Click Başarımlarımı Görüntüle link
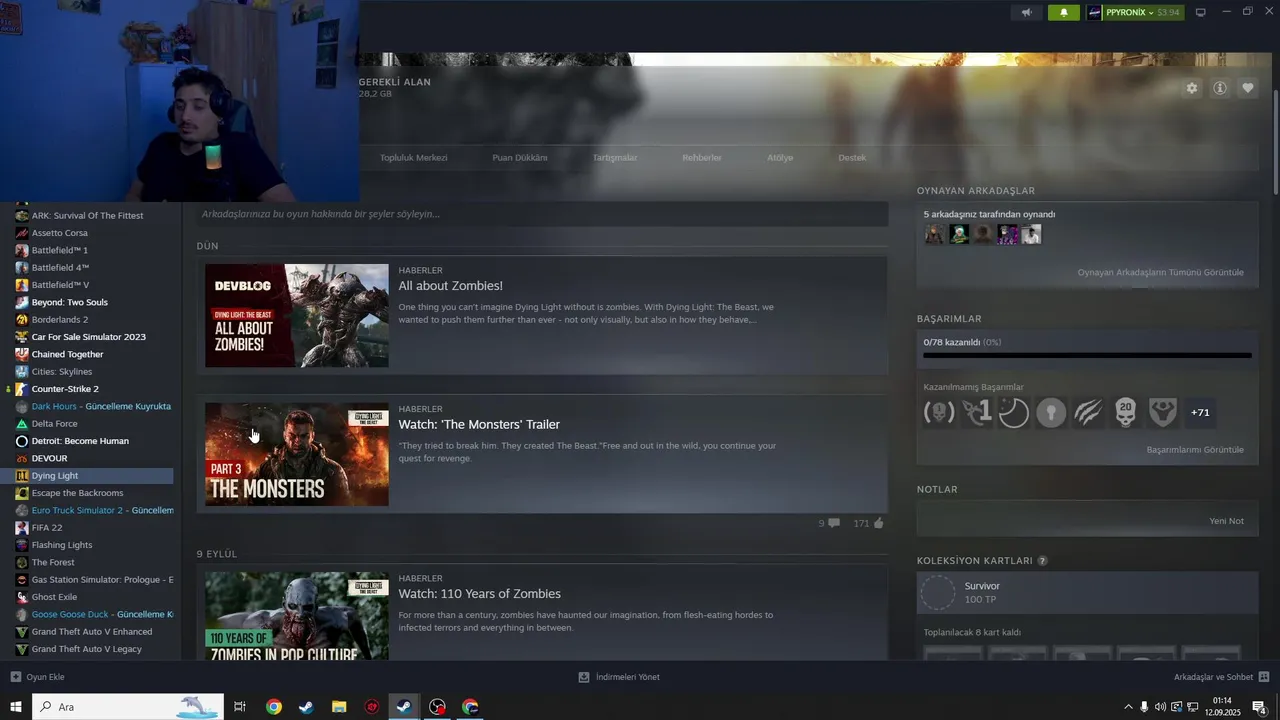The width and height of the screenshot is (1280, 720). click(1195, 450)
